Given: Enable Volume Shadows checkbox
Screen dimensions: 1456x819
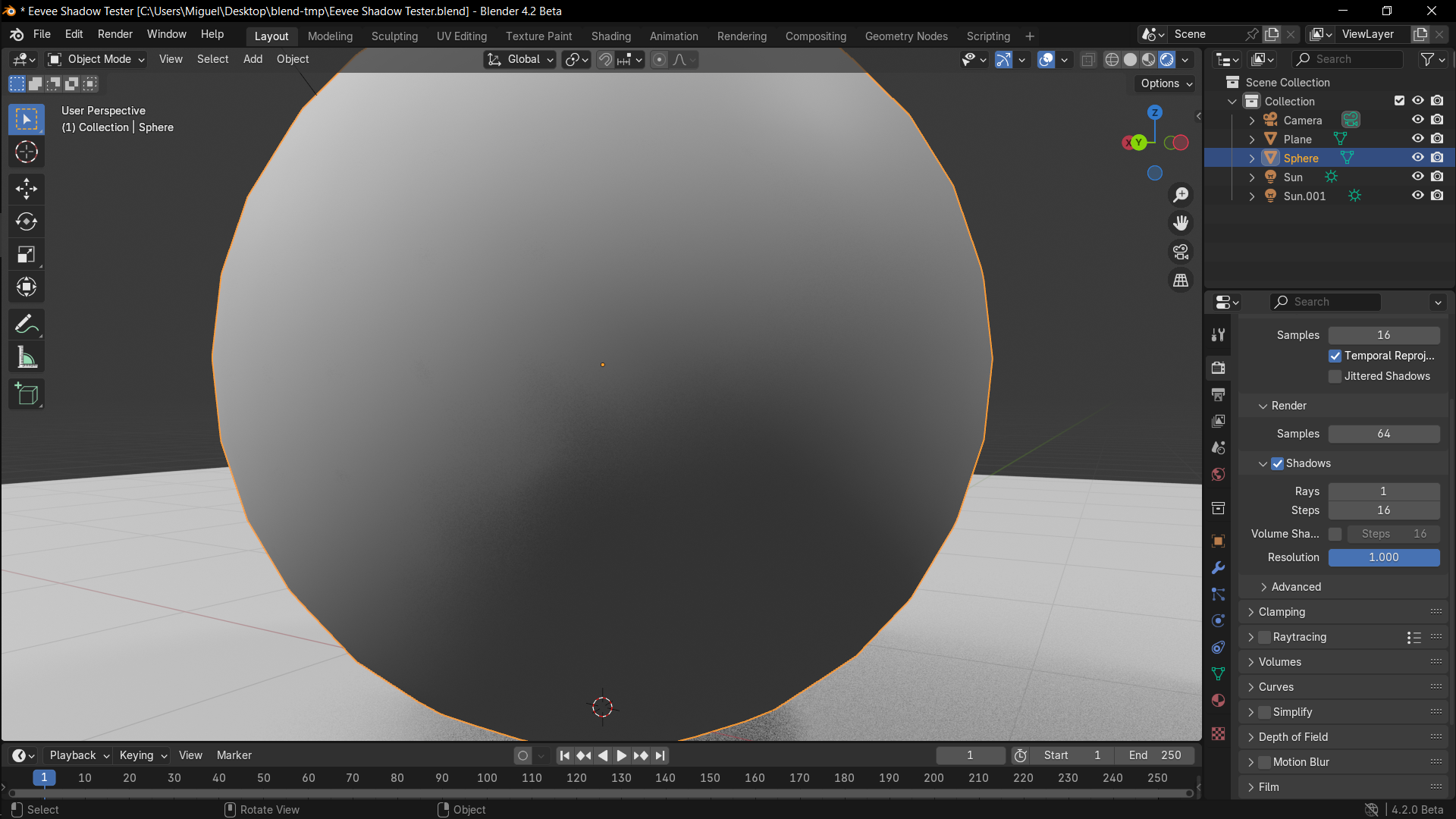Looking at the screenshot, I should 1335,534.
